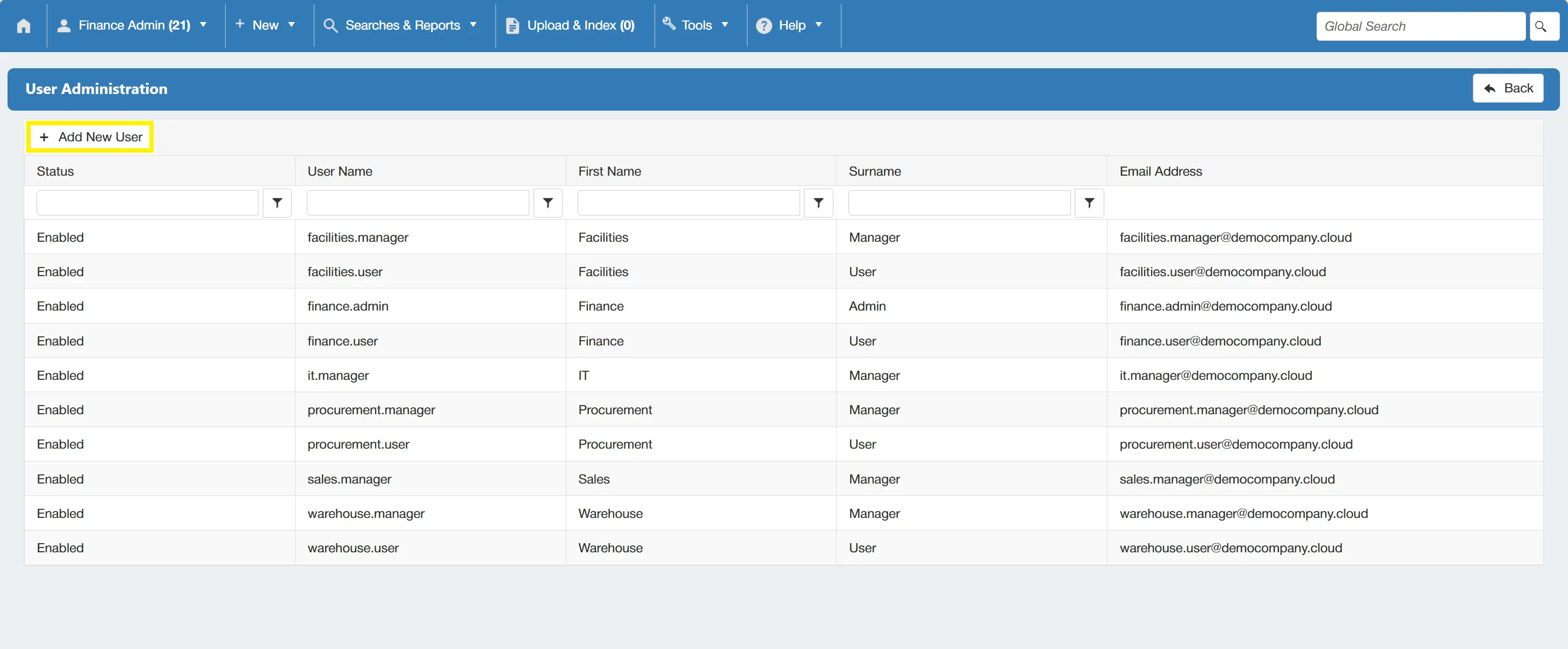Expand the Tools dropdown
The height and width of the screenshot is (649, 1568).
(x=696, y=26)
